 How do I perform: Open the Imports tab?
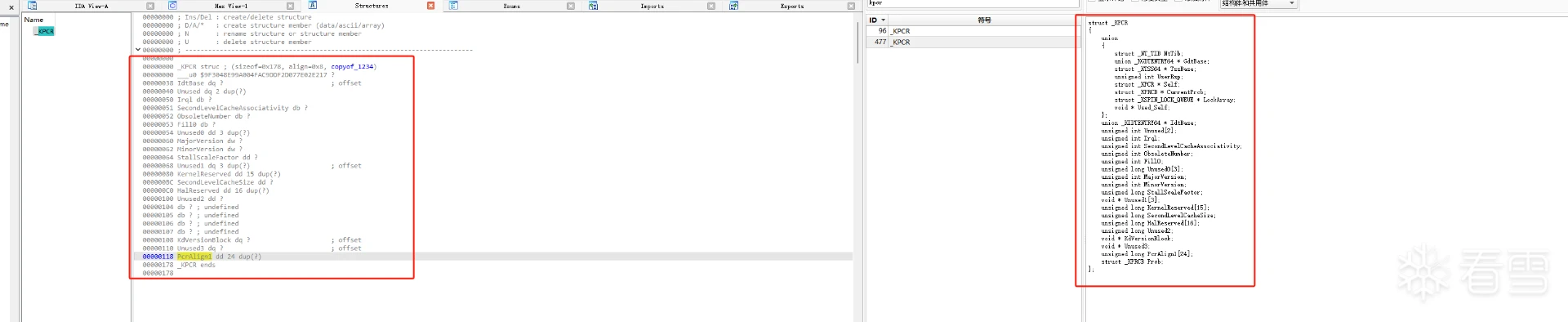652,6
